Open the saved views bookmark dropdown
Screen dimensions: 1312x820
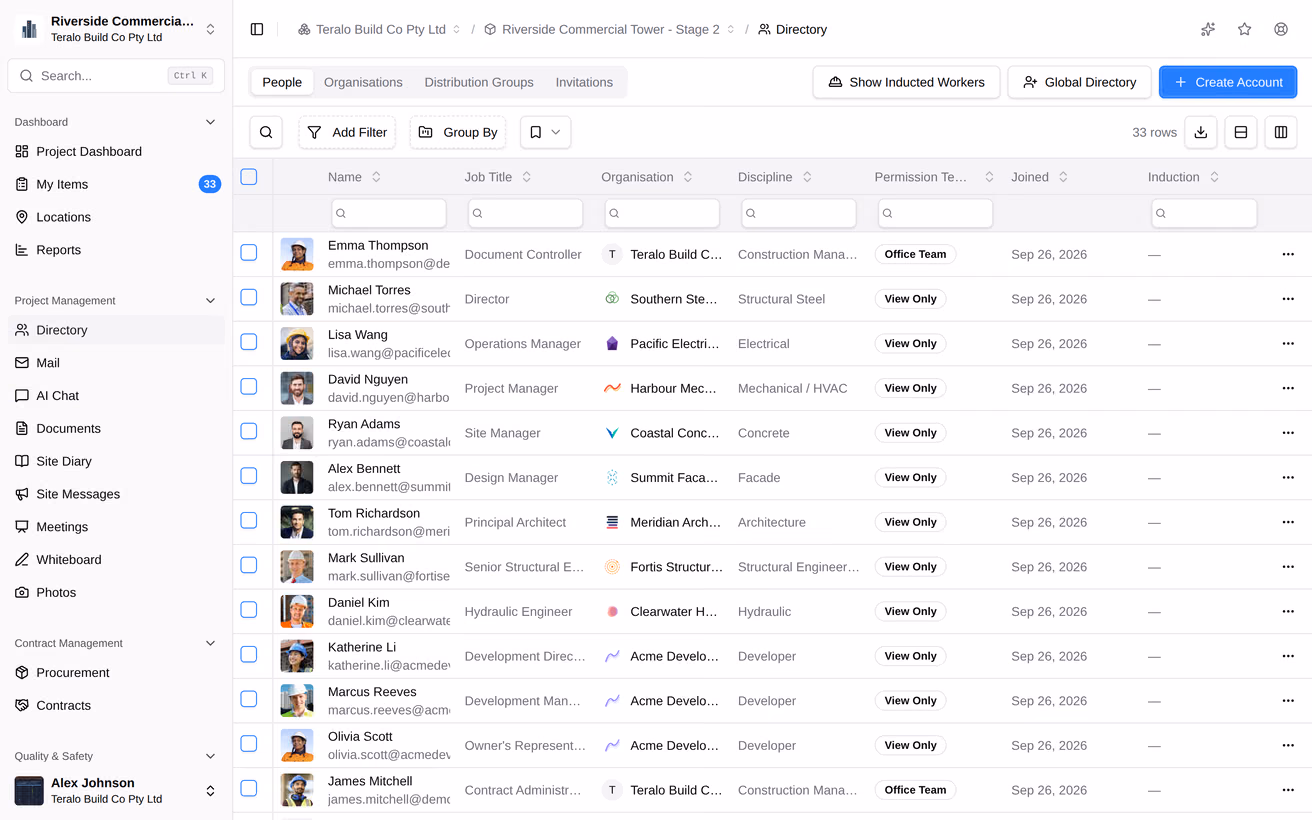click(x=545, y=132)
